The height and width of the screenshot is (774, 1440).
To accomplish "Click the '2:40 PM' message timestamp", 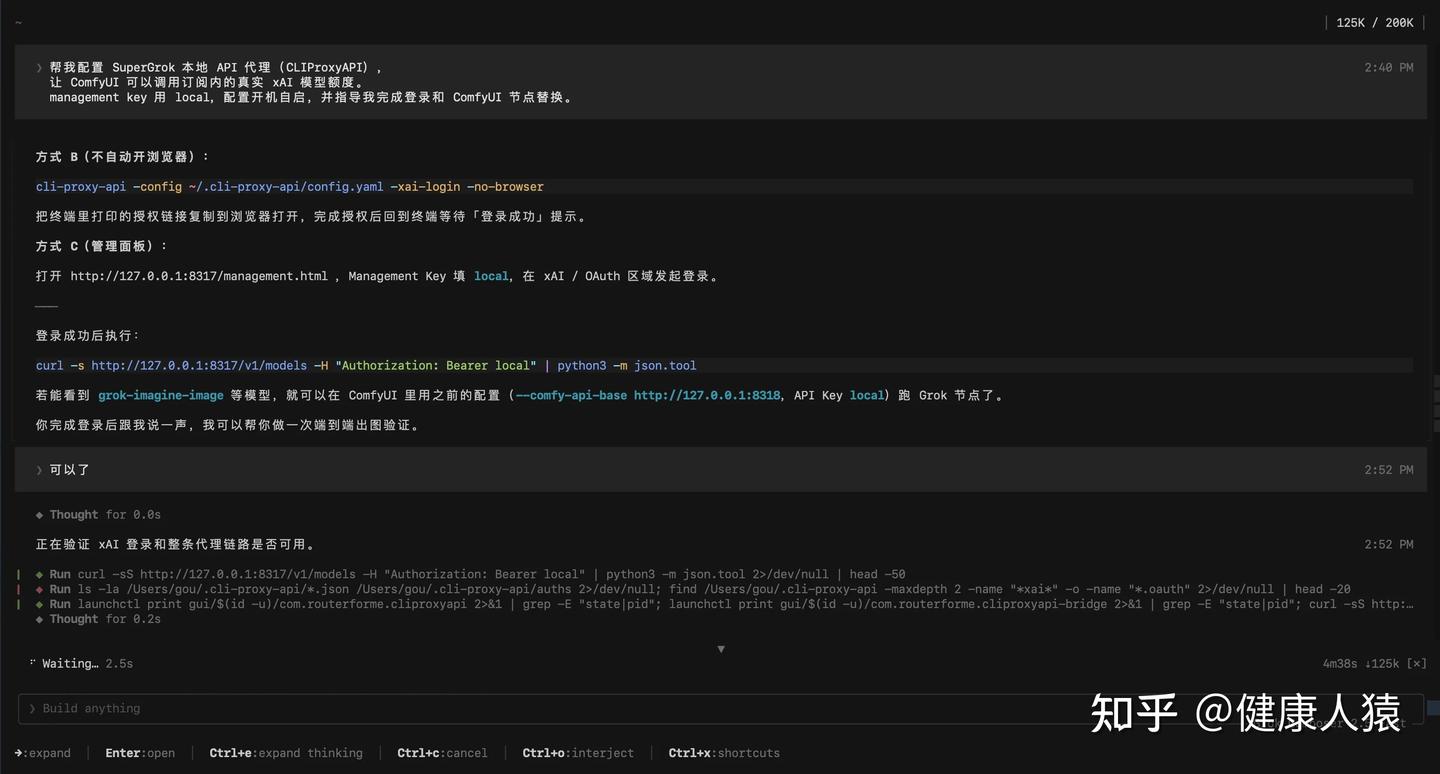I will pyautogui.click(x=1389, y=68).
